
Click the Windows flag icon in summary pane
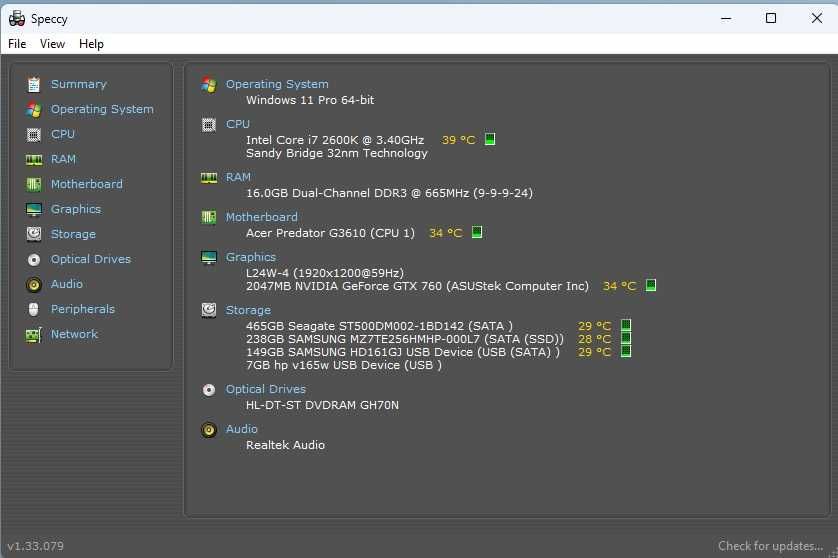coord(209,85)
